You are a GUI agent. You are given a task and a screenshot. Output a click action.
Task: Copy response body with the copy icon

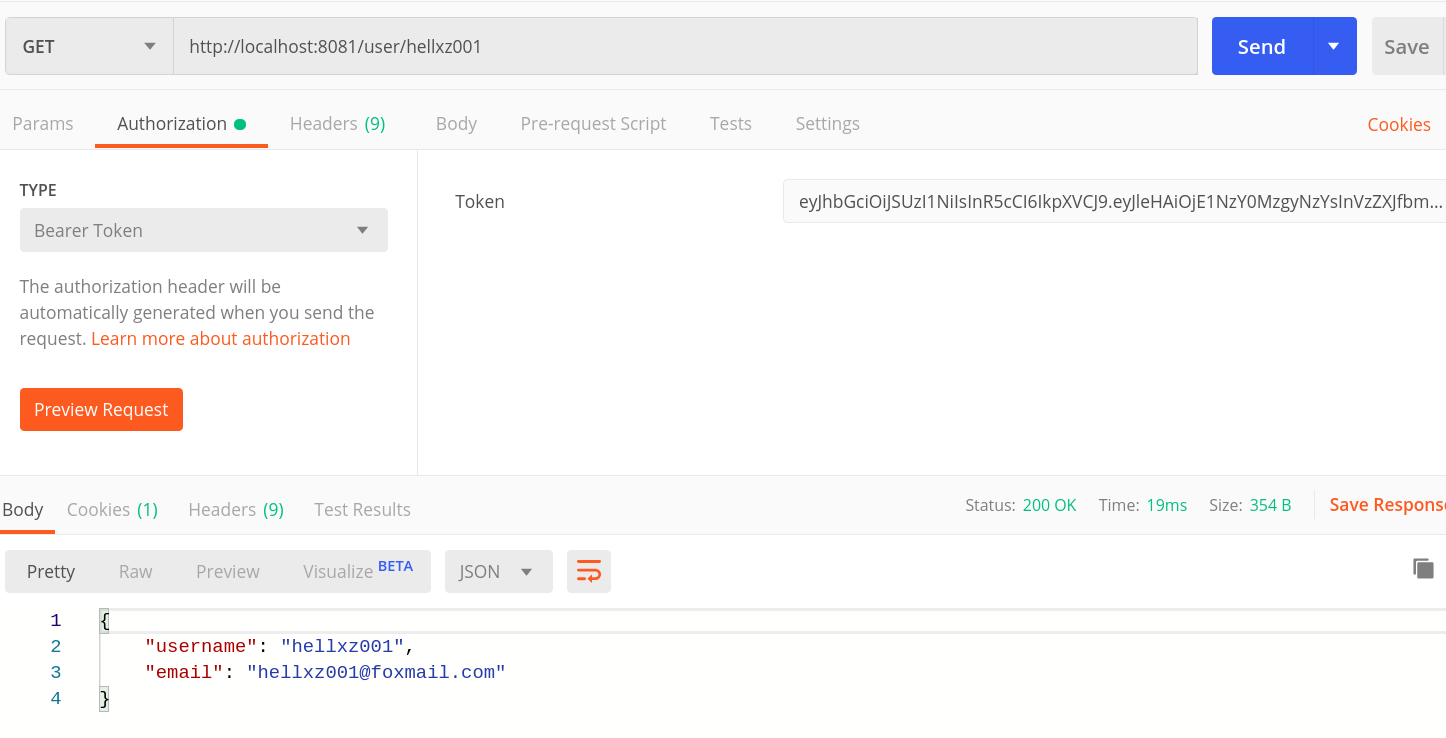coord(1423,569)
